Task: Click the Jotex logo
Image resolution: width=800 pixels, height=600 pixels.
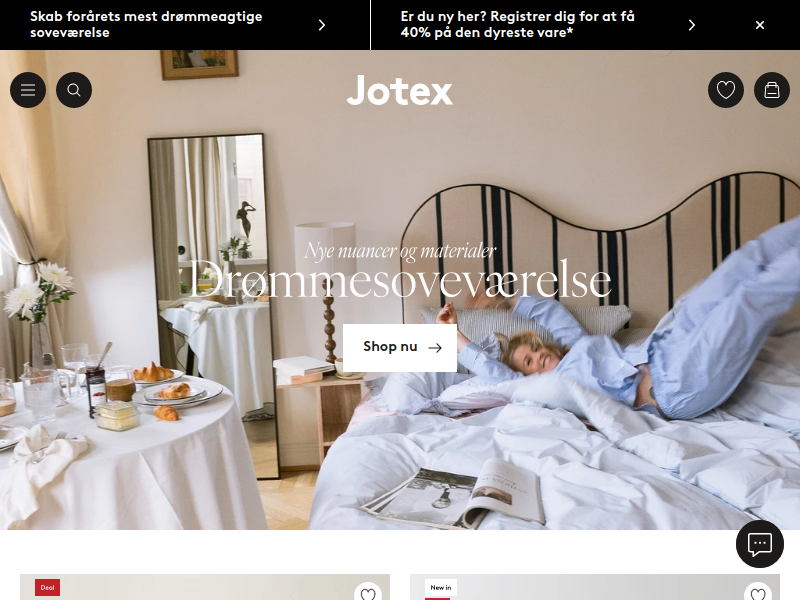Action: coord(399,90)
